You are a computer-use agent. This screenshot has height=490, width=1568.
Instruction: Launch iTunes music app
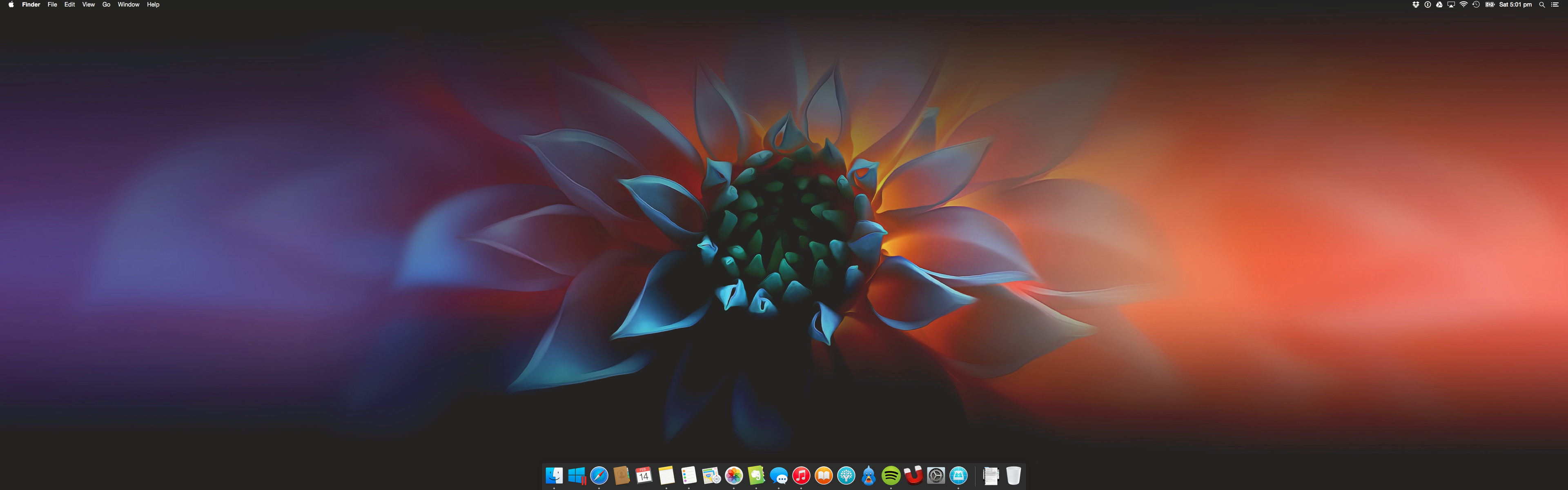point(801,475)
